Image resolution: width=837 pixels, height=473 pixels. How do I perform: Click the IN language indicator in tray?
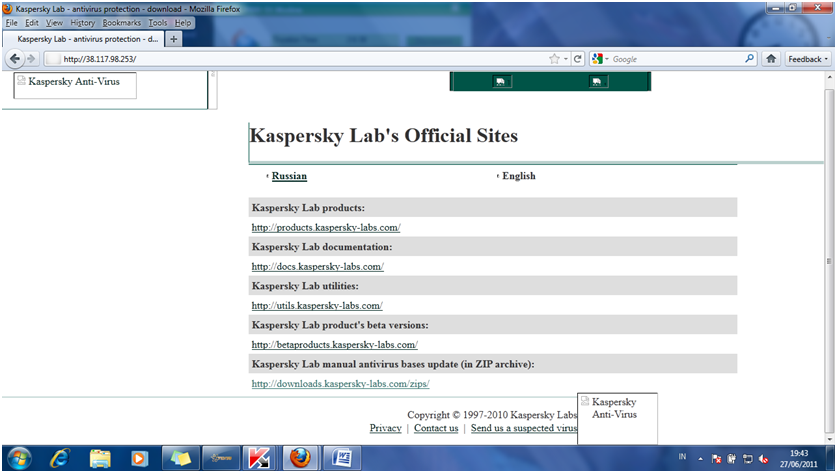[682, 456]
